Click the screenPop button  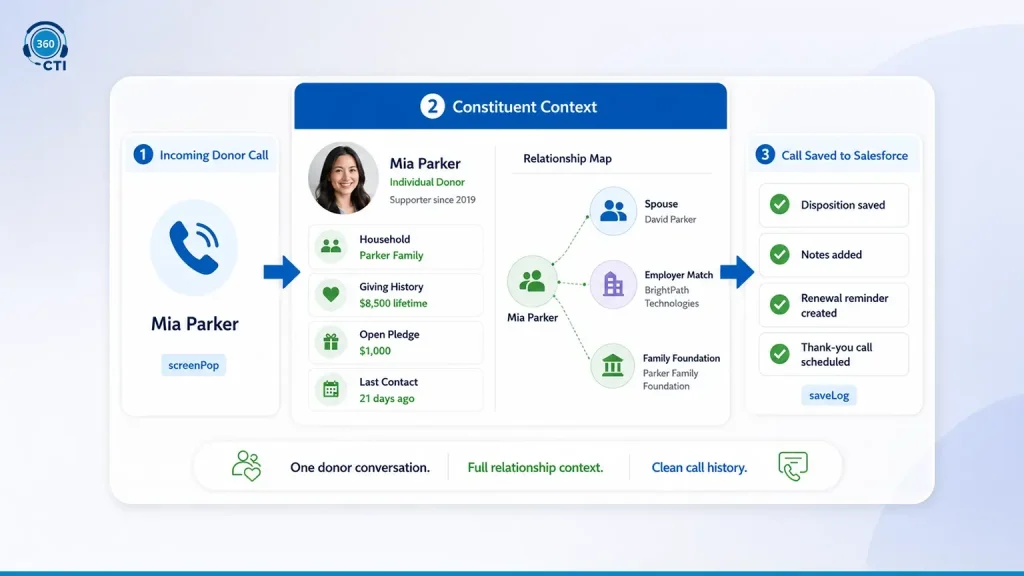pos(194,365)
